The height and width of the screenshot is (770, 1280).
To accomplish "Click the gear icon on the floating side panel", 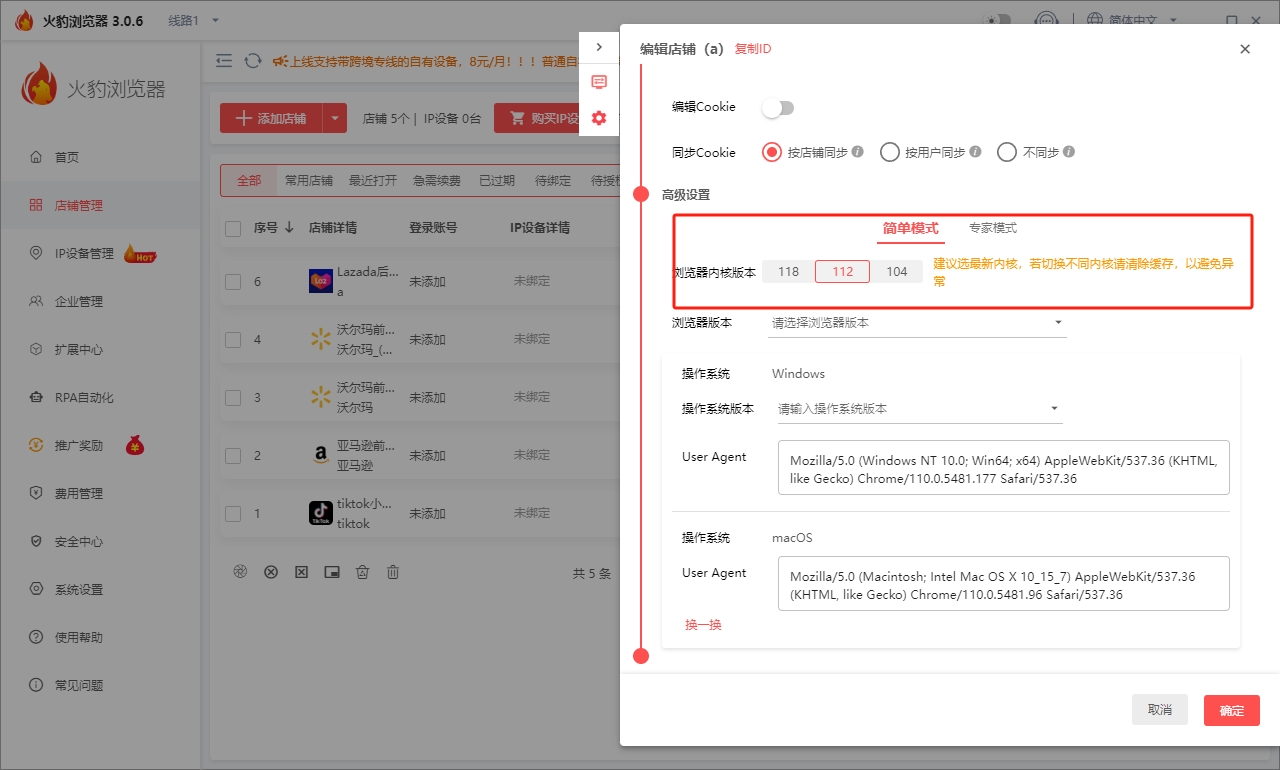I will (598, 118).
